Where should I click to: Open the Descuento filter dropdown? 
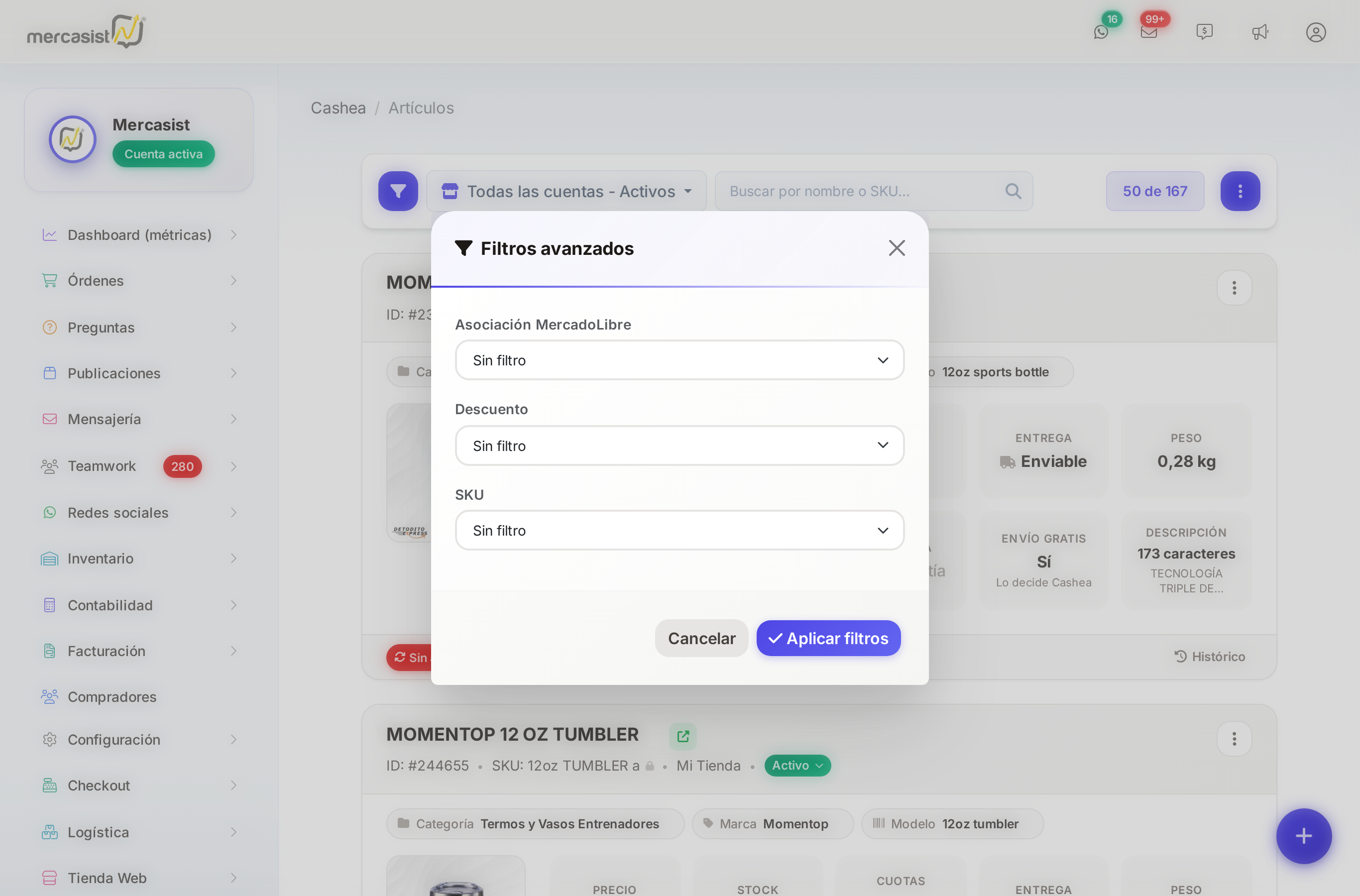point(680,445)
